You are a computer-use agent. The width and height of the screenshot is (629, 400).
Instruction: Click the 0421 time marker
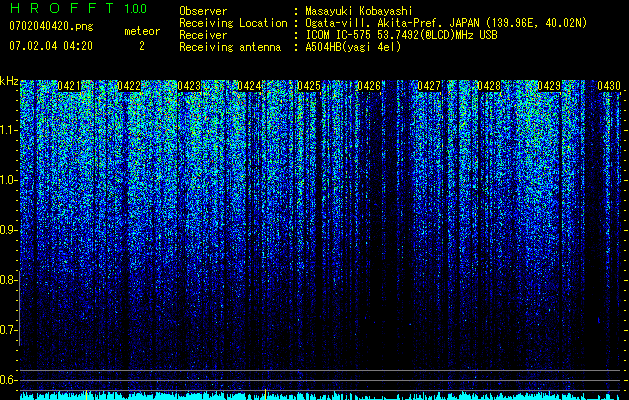[x=69, y=86]
